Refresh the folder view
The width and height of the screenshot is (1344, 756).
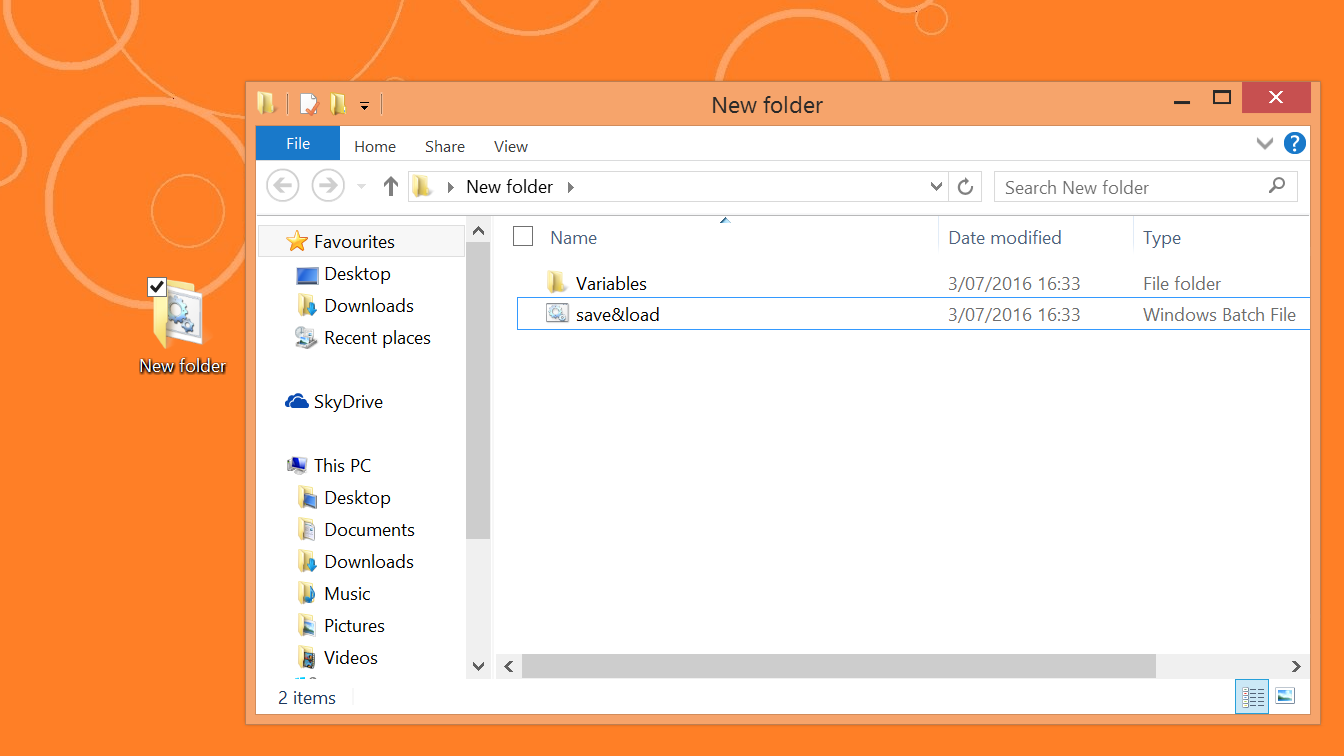pyautogui.click(x=965, y=186)
